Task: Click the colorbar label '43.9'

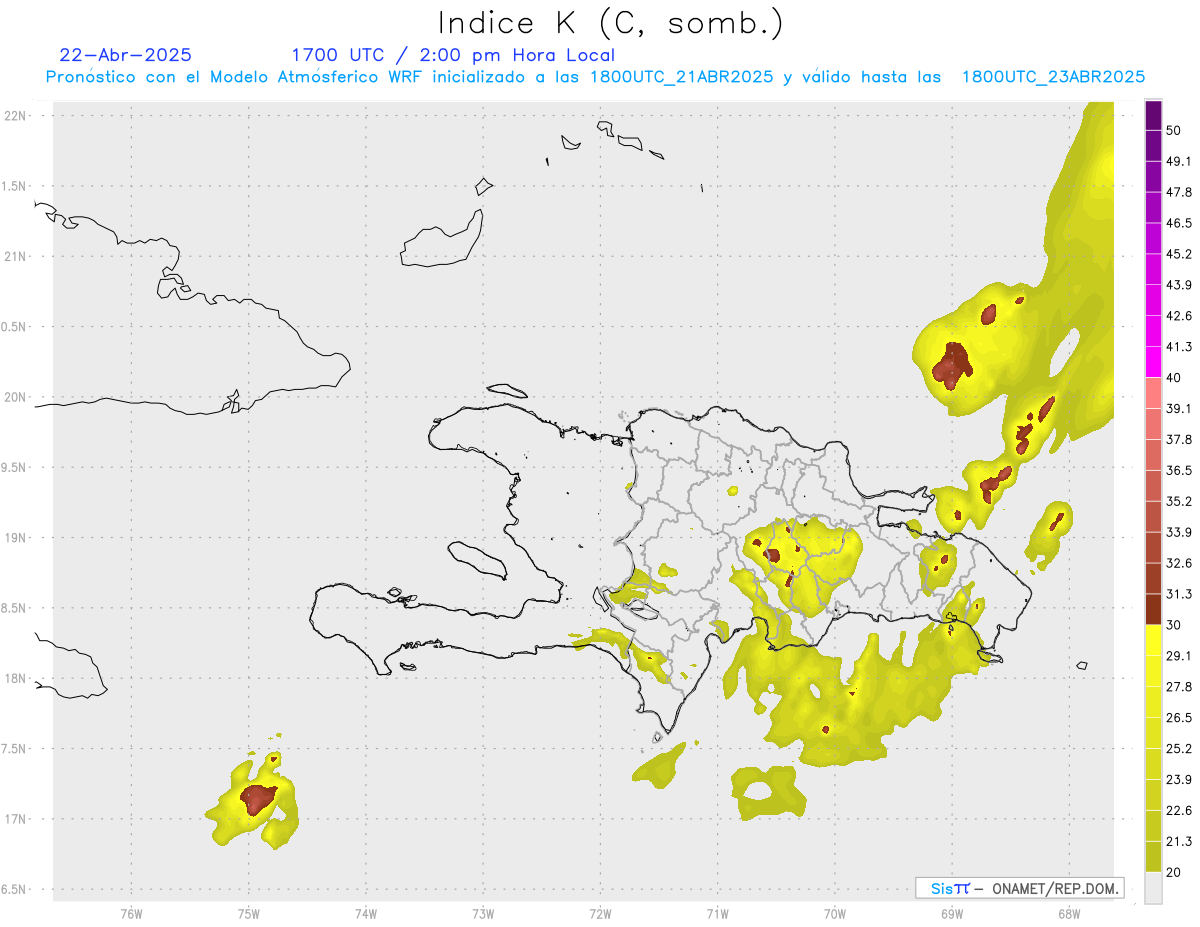Action: tap(1179, 285)
